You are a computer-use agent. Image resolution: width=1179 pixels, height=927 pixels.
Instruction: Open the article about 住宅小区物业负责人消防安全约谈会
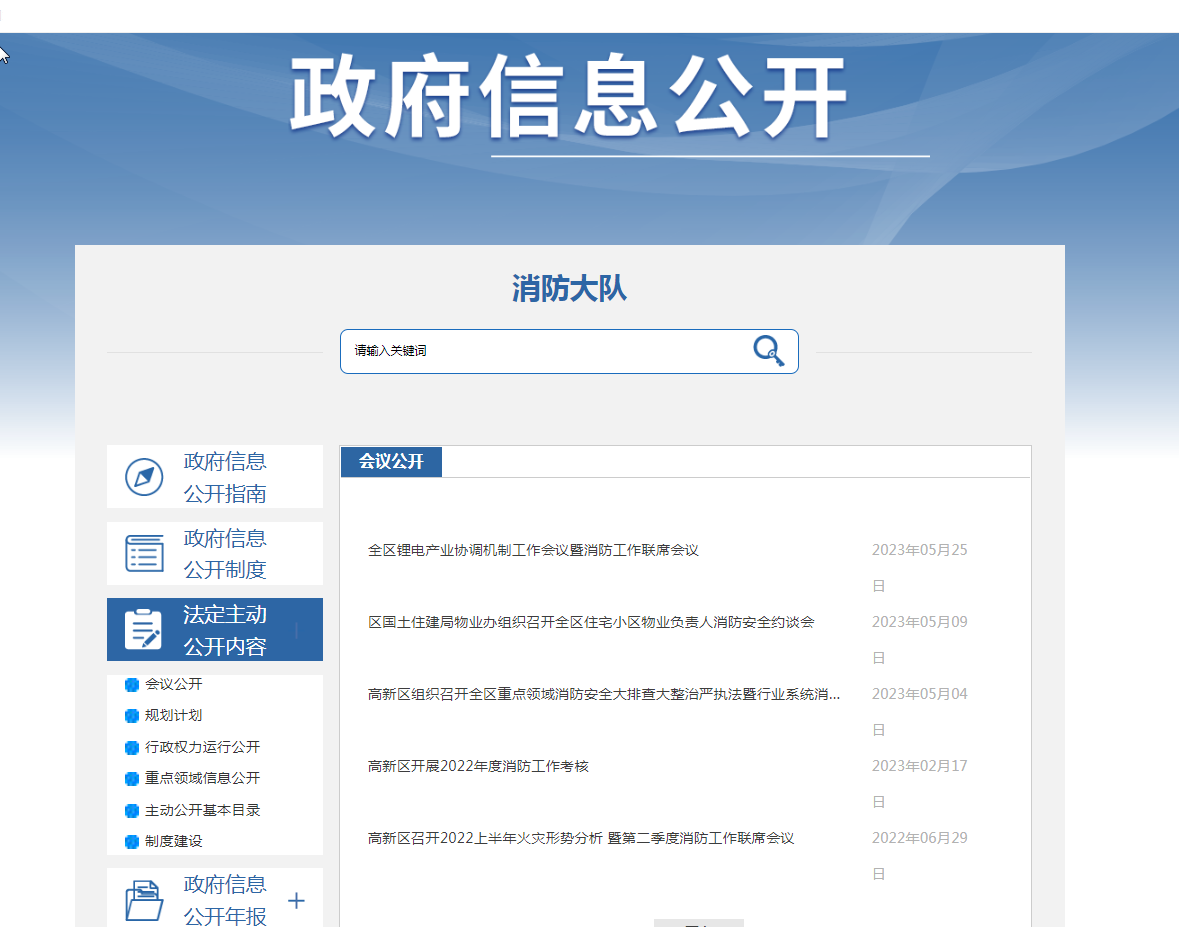coord(591,622)
